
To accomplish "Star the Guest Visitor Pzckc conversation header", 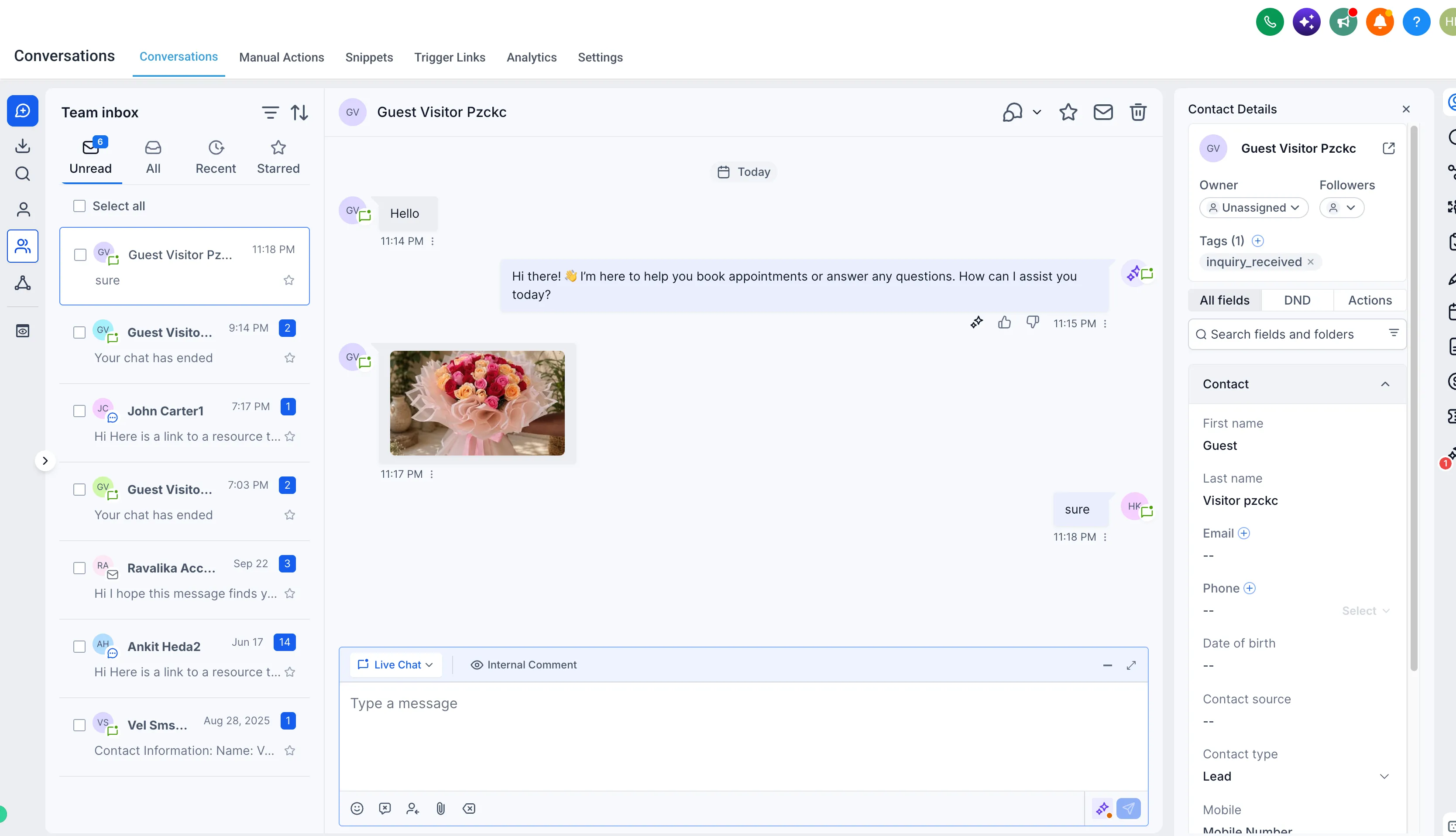I will [1068, 112].
